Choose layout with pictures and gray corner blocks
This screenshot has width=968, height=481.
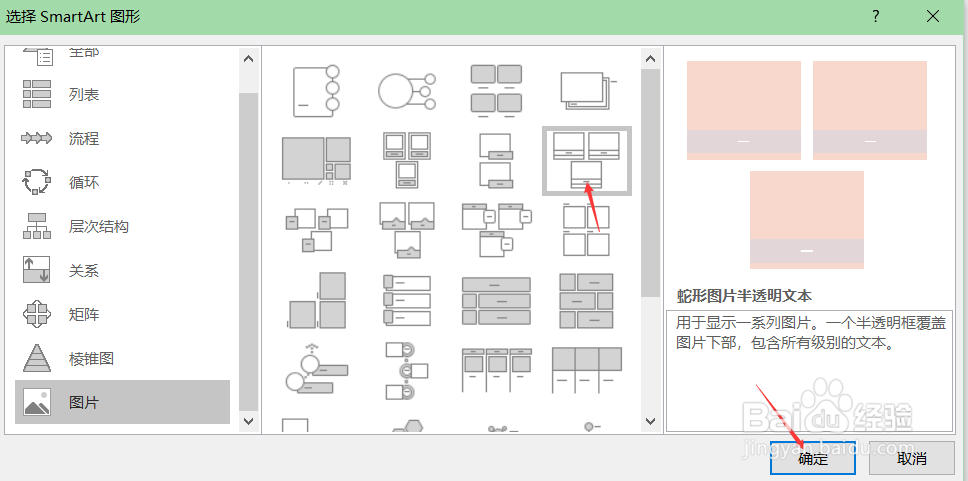[x=317, y=230]
